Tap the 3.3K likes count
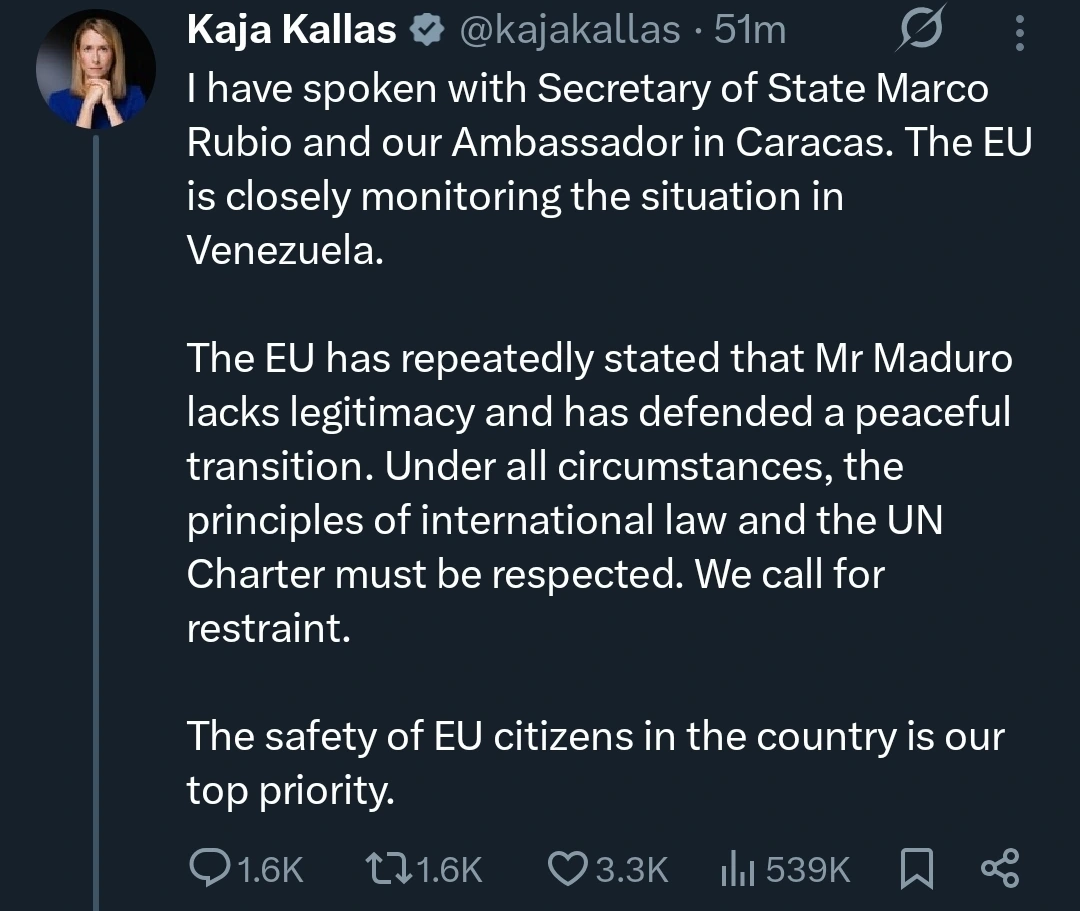The image size is (1080, 911). tap(631, 869)
